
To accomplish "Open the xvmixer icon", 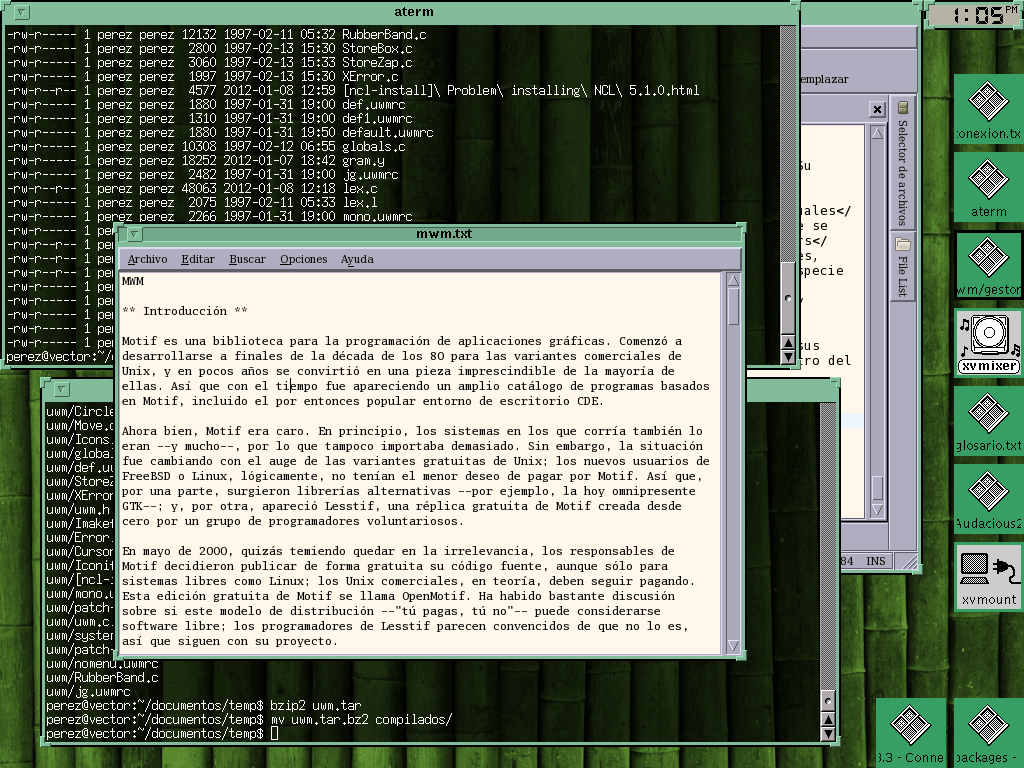I will point(988,343).
